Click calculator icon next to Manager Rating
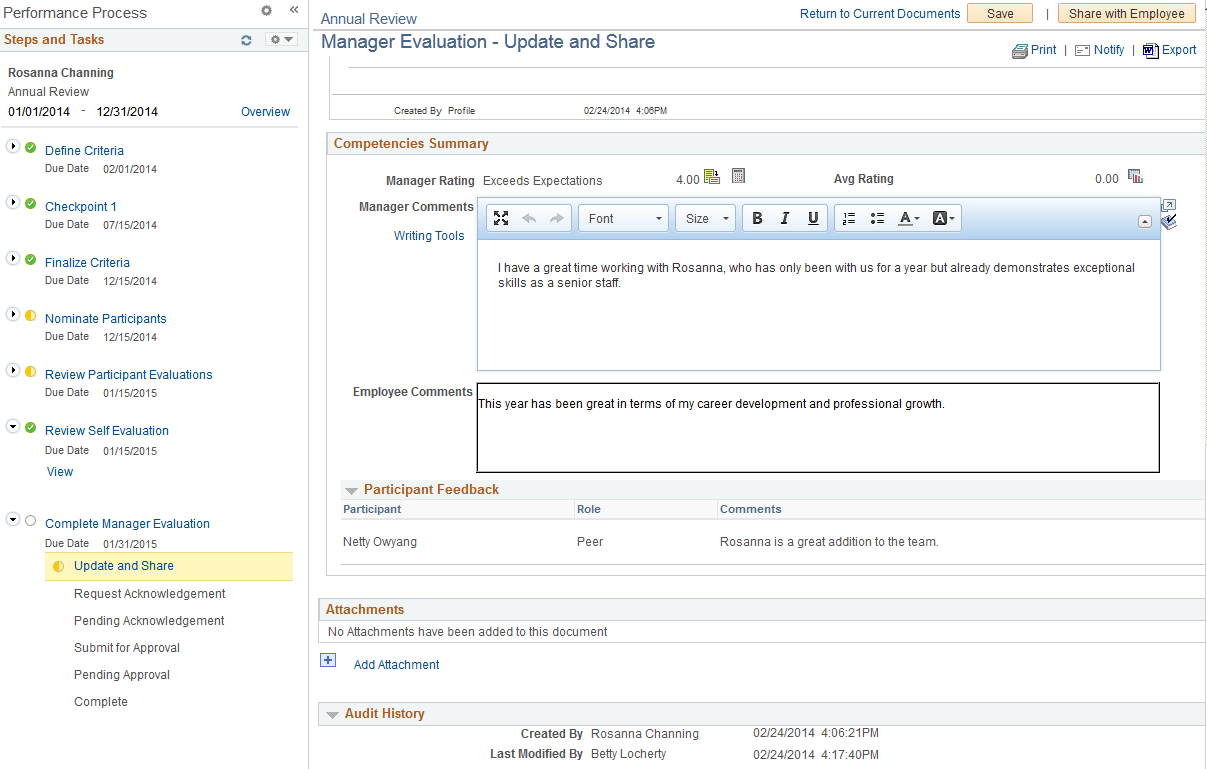Image resolution: width=1207 pixels, height=769 pixels. [x=738, y=176]
